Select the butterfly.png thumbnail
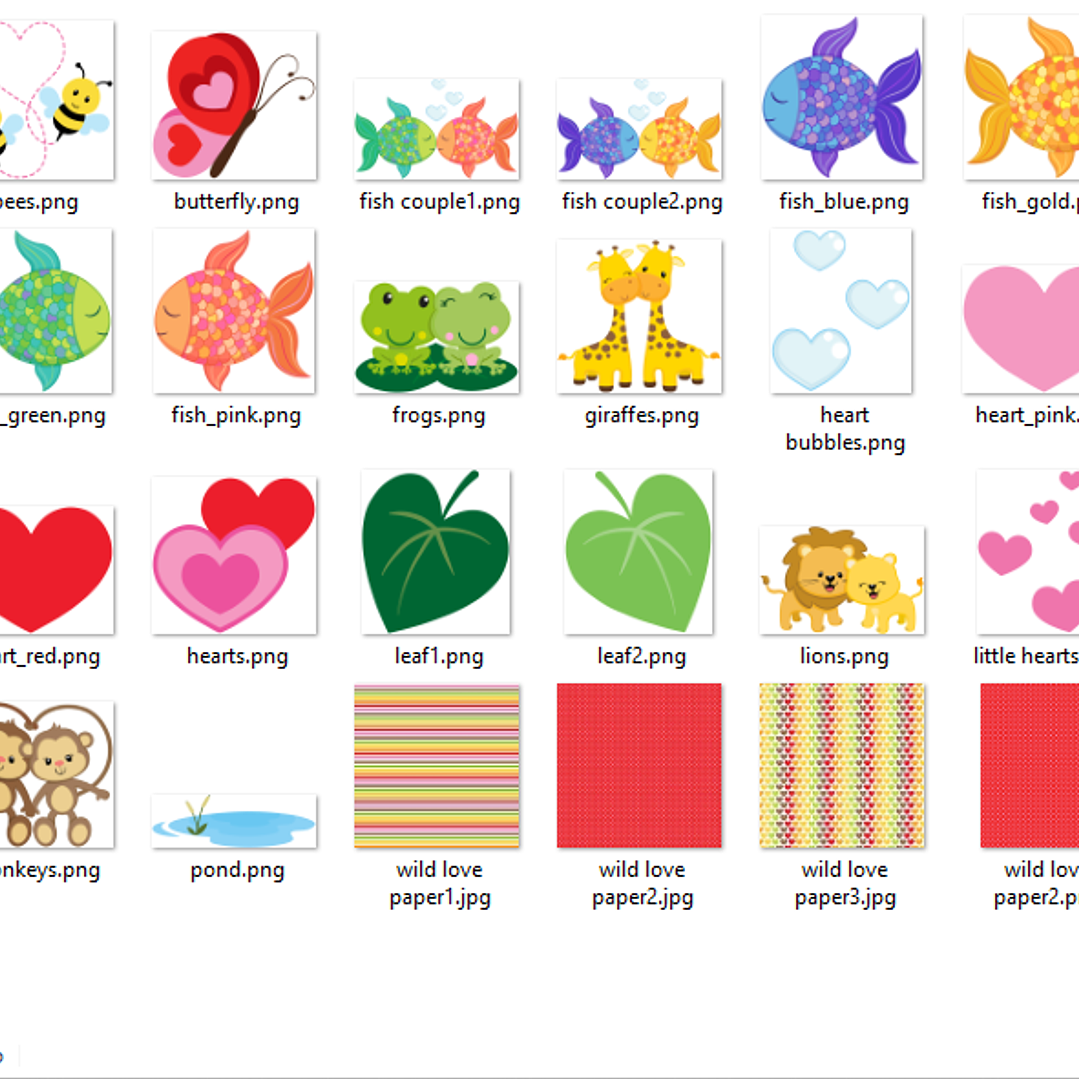The height and width of the screenshot is (1079, 1079). tap(234, 105)
